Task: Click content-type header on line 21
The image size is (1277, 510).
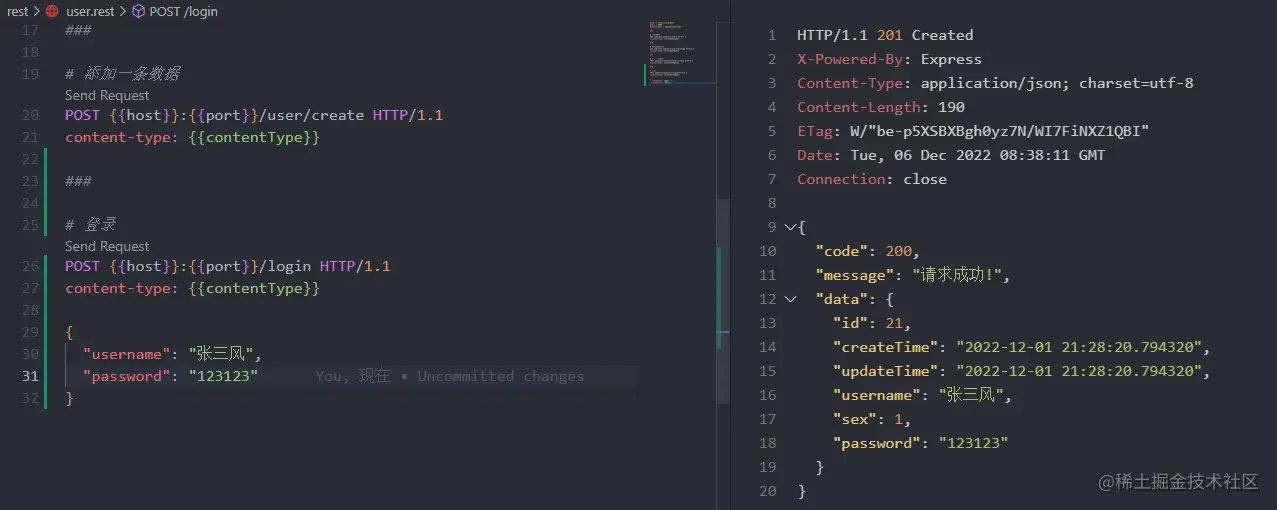Action: pyautogui.click(x=192, y=137)
